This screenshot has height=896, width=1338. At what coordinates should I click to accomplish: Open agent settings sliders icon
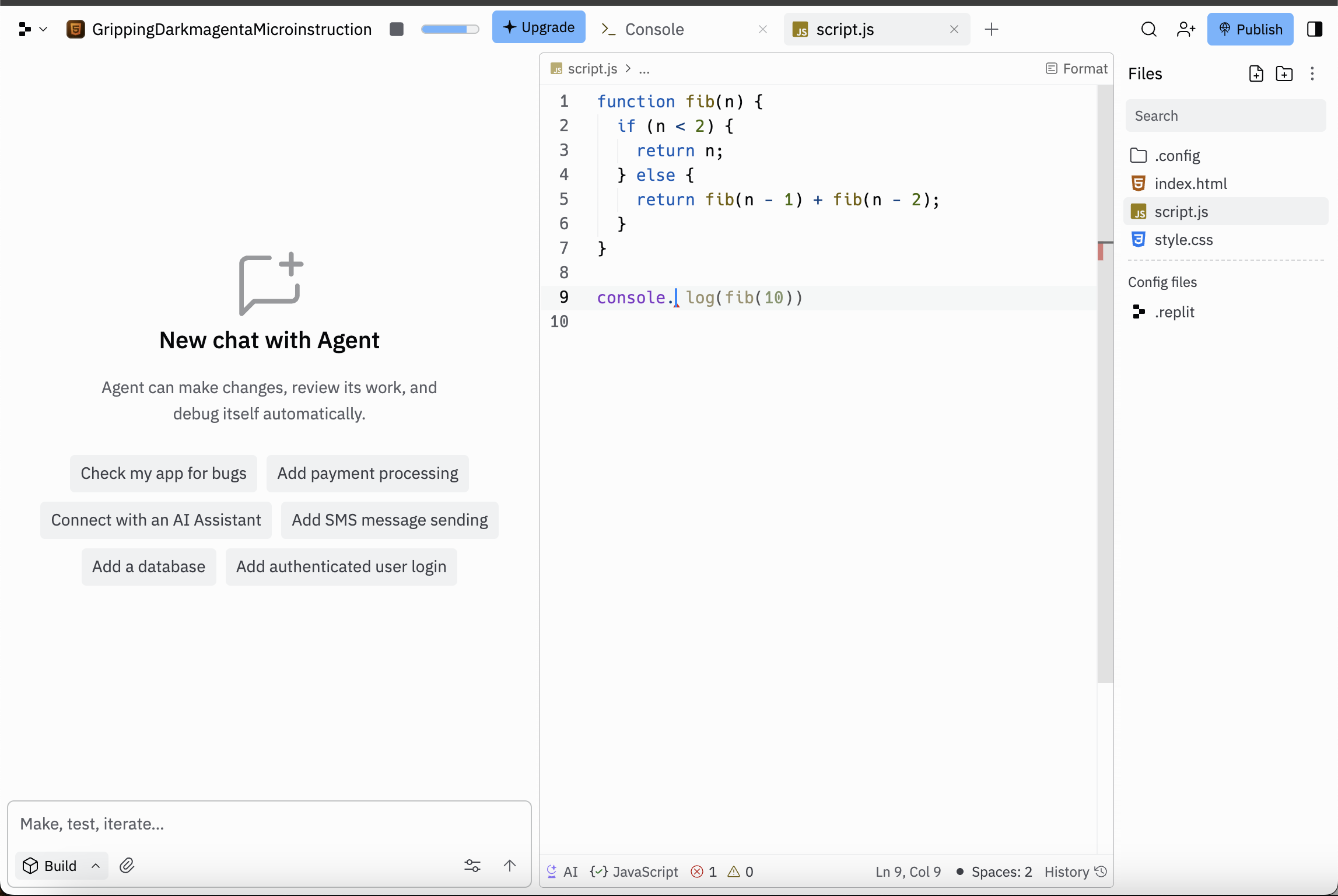pyautogui.click(x=472, y=866)
